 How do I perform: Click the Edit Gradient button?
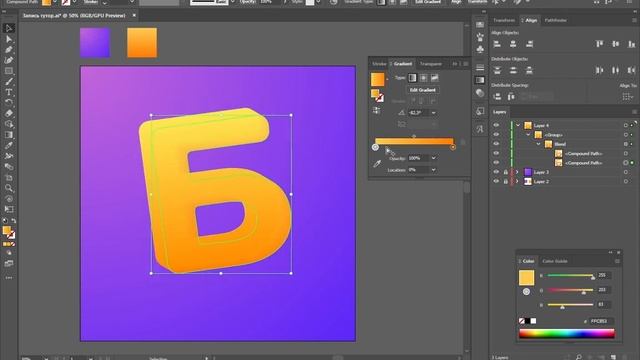(x=422, y=90)
